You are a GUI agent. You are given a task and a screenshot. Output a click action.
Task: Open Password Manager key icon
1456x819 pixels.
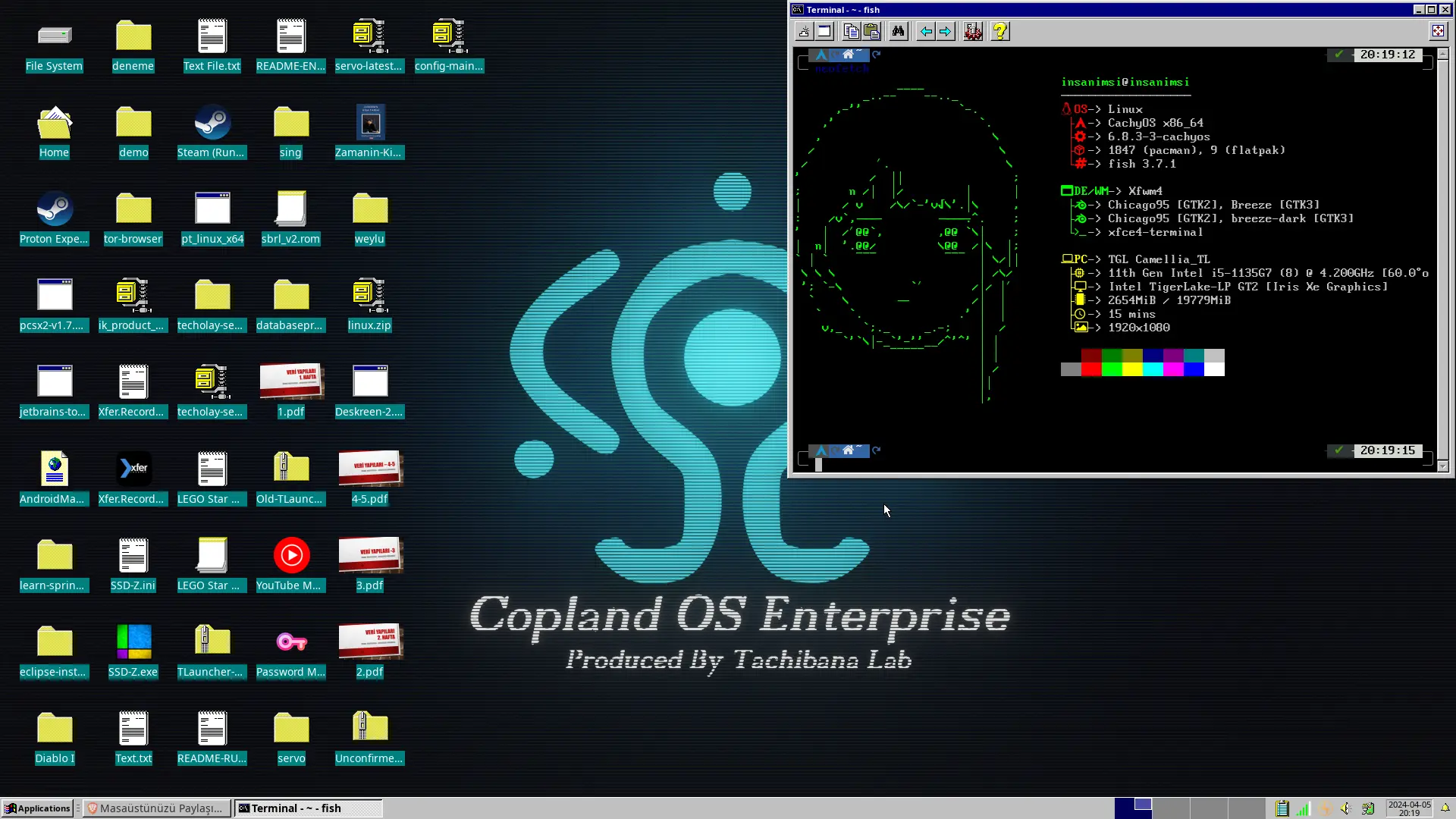point(291,652)
